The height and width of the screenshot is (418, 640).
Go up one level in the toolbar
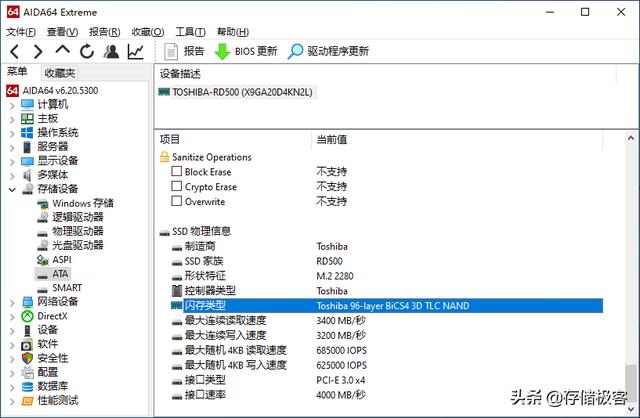pos(62,50)
